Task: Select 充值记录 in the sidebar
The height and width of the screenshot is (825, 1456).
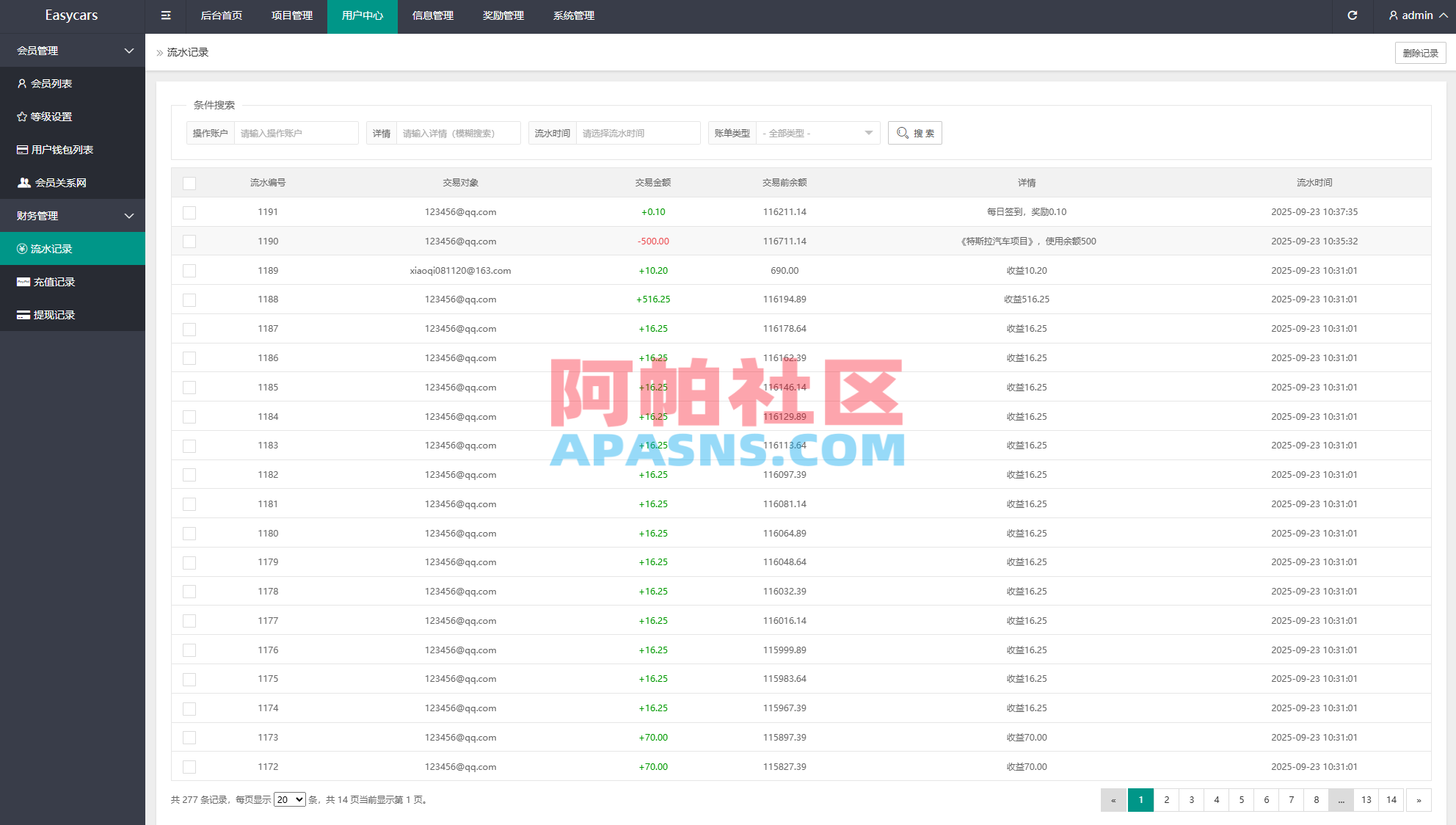Action: 53,281
